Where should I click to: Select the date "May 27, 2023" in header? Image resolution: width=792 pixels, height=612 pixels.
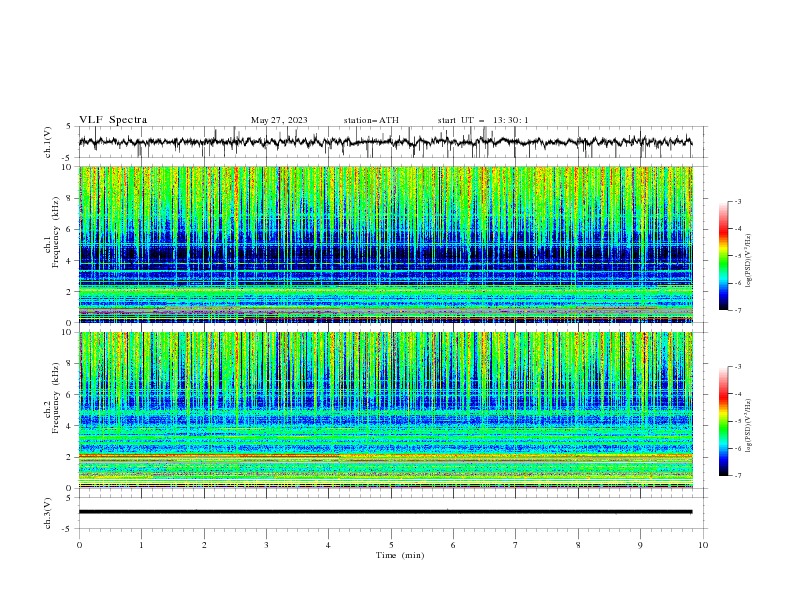(x=279, y=120)
